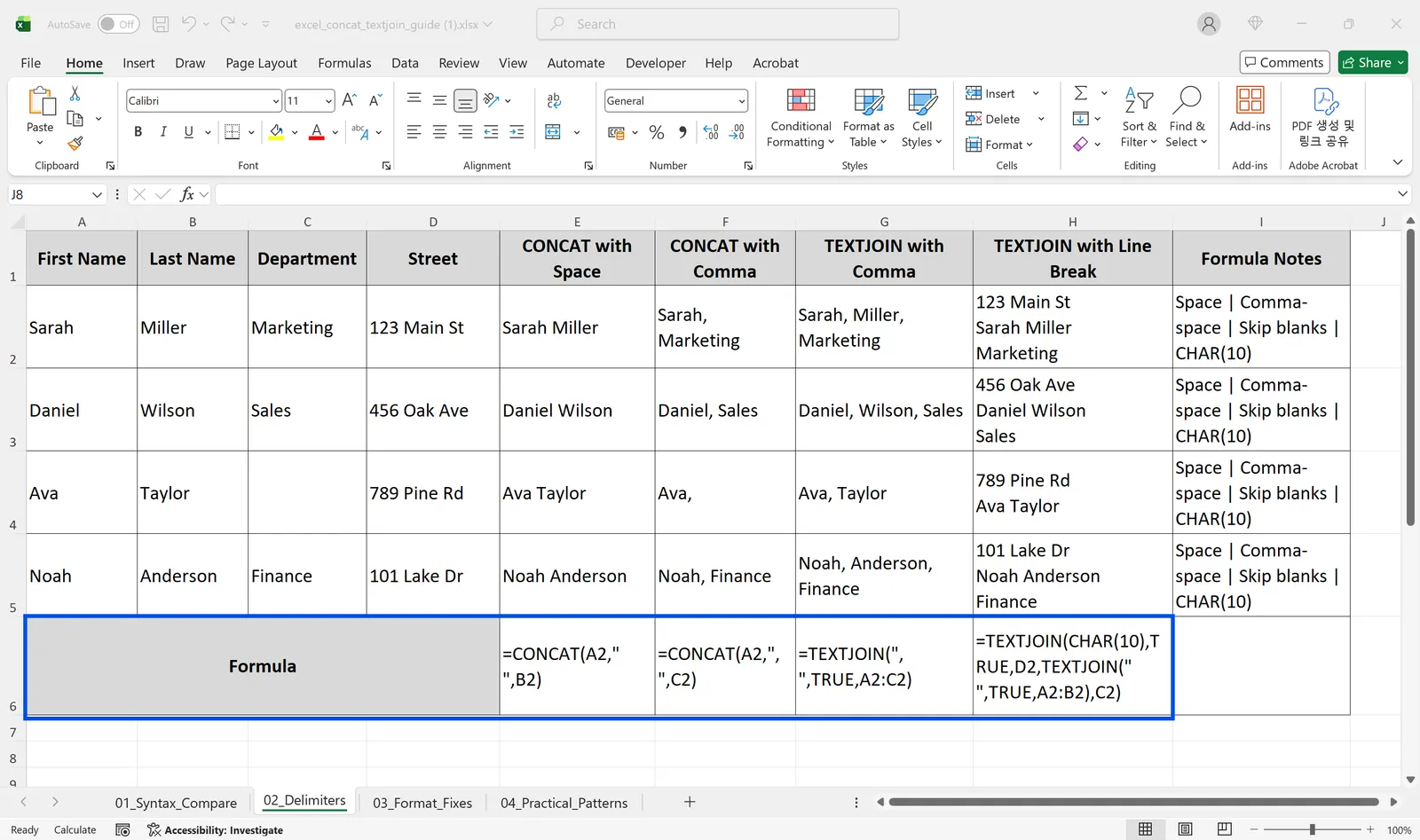The height and width of the screenshot is (840, 1420).
Task: Toggle Middle Align vertical alignment
Action: click(439, 100)
